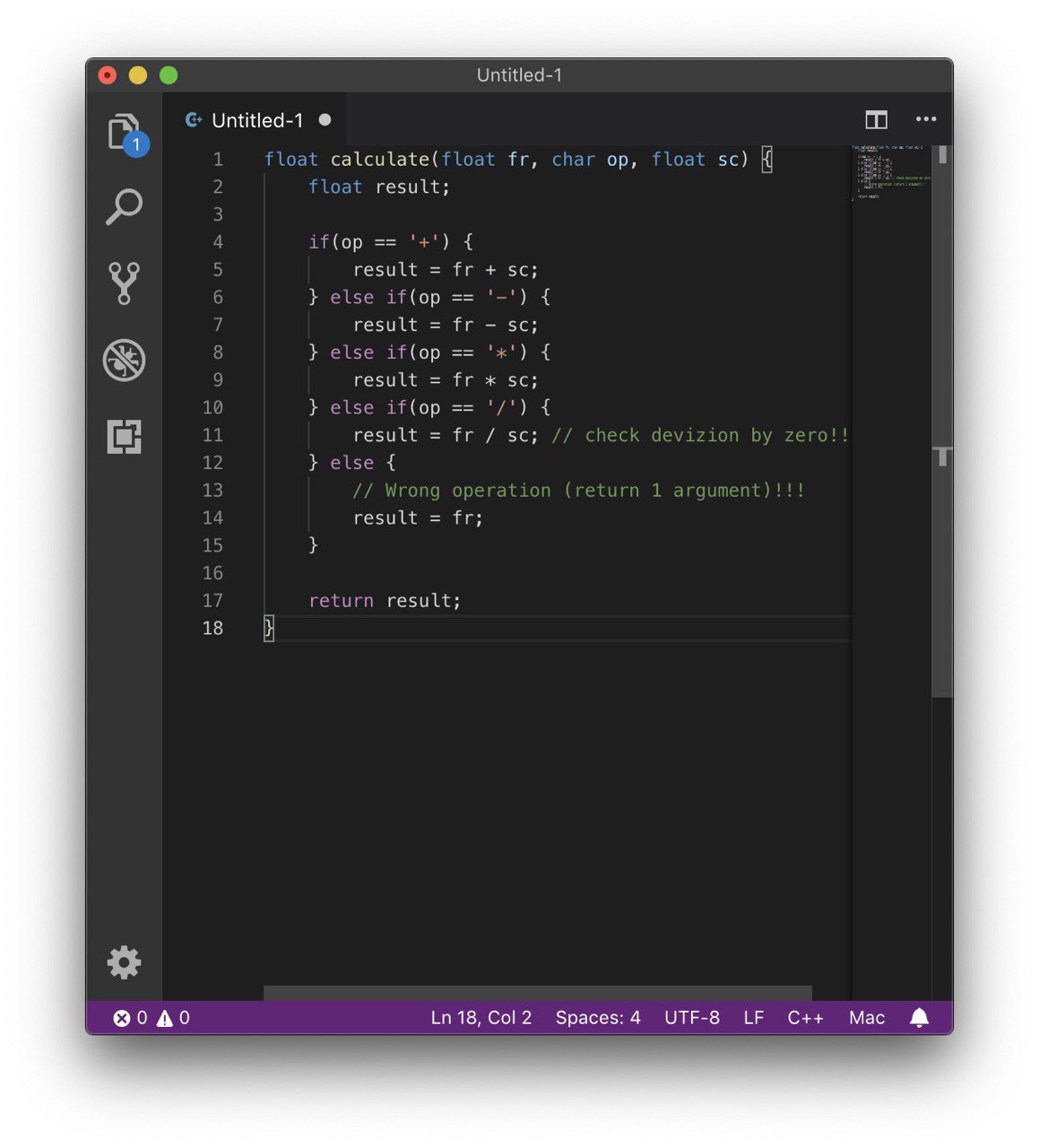Open the Source Control view

[x=125, y=283]
